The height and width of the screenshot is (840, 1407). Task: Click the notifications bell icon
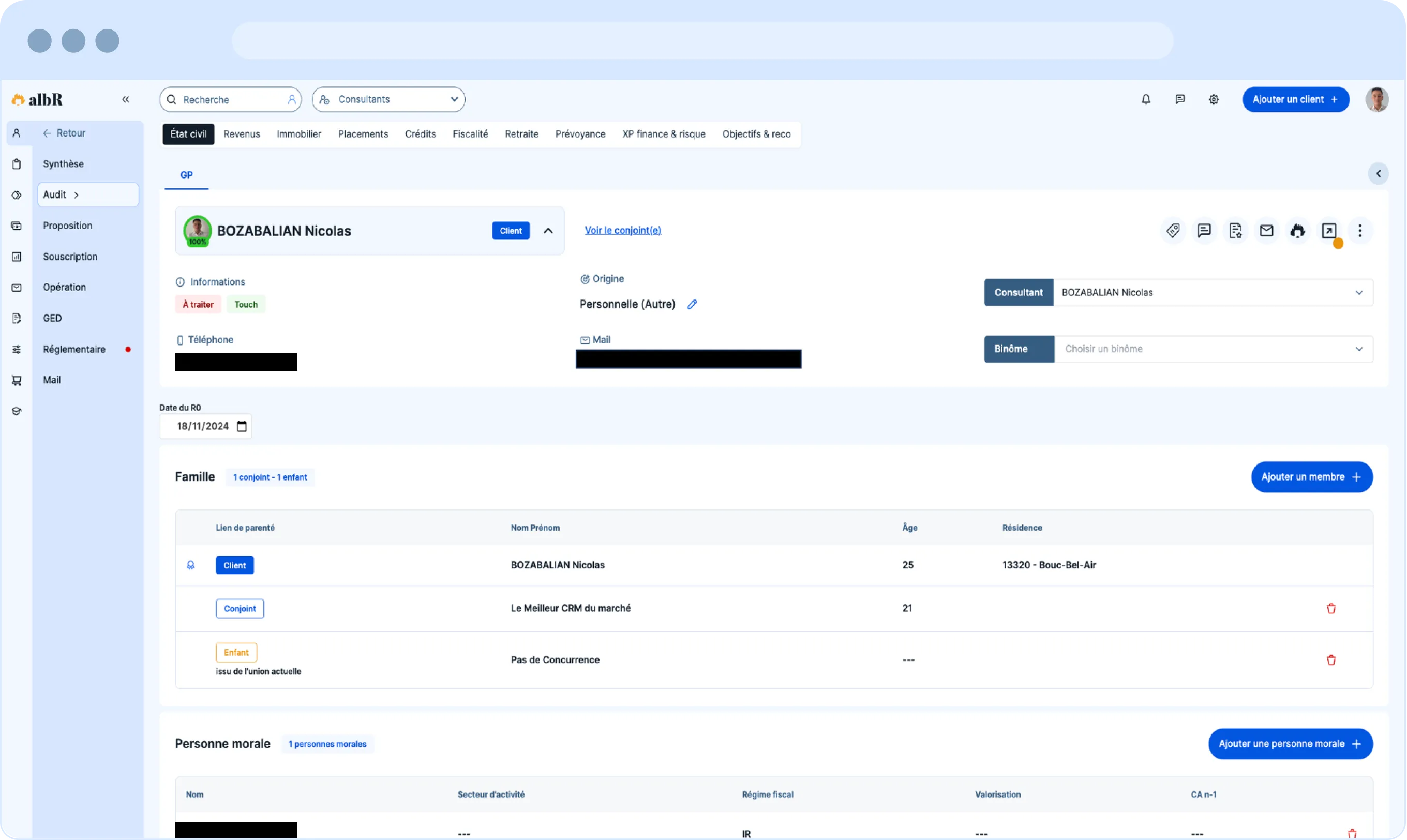(1146, 100)
